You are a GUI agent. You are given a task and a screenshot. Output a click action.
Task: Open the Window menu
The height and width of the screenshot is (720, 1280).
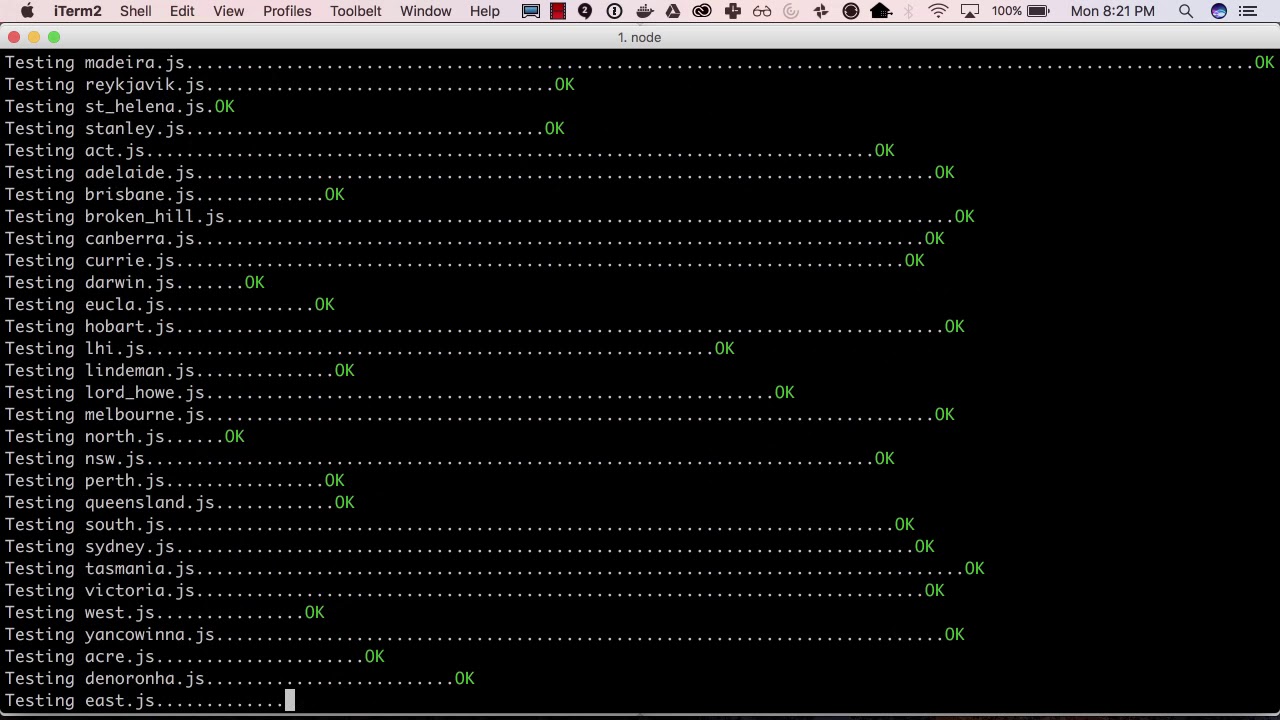[426, 11]
